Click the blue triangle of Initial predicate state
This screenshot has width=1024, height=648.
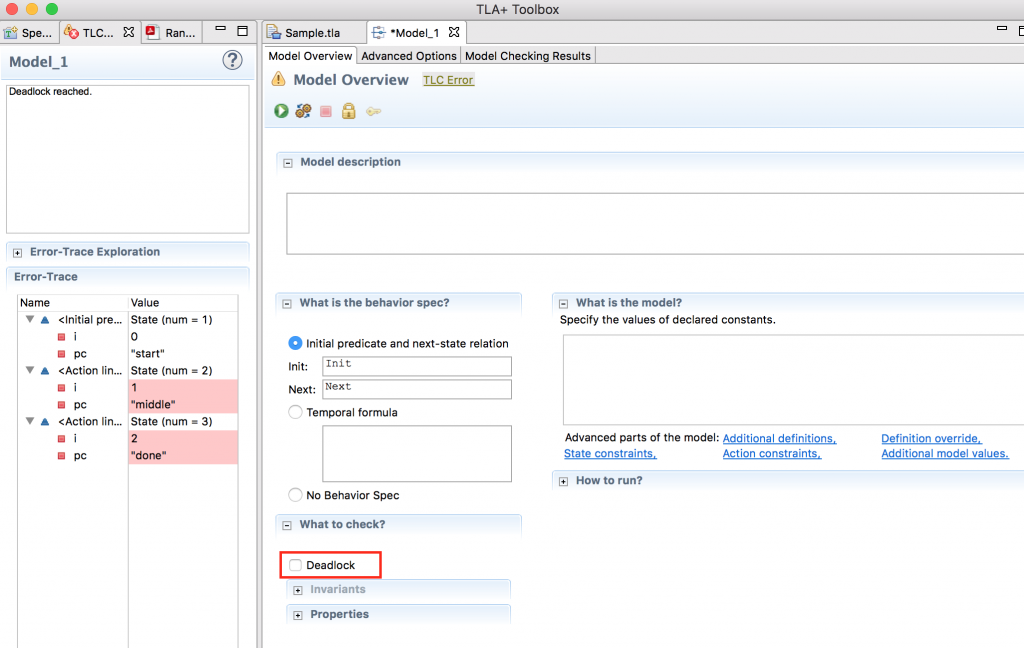45,320
